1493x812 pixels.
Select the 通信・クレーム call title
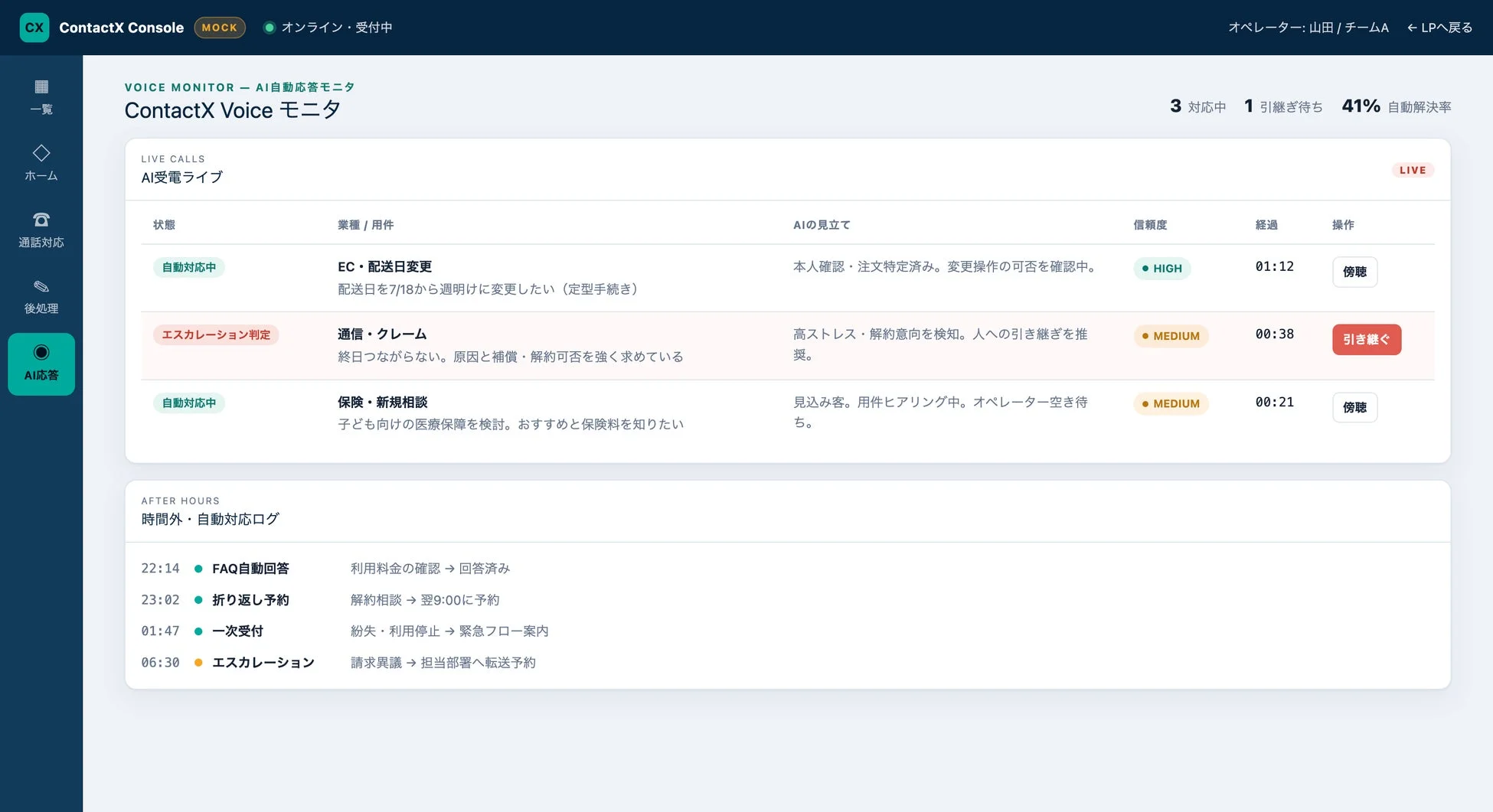382,334
